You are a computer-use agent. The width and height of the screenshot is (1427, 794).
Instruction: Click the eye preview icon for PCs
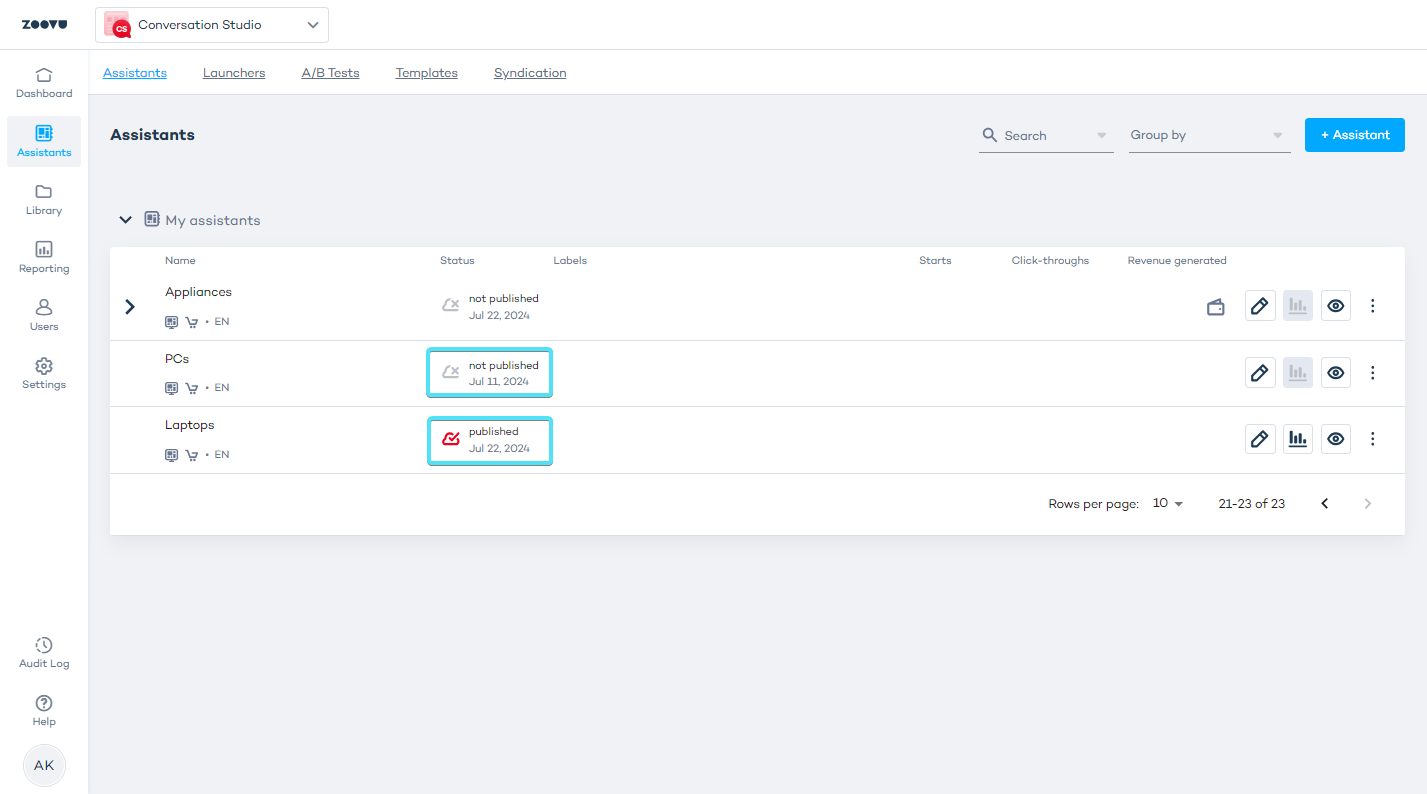[1336, 373]
